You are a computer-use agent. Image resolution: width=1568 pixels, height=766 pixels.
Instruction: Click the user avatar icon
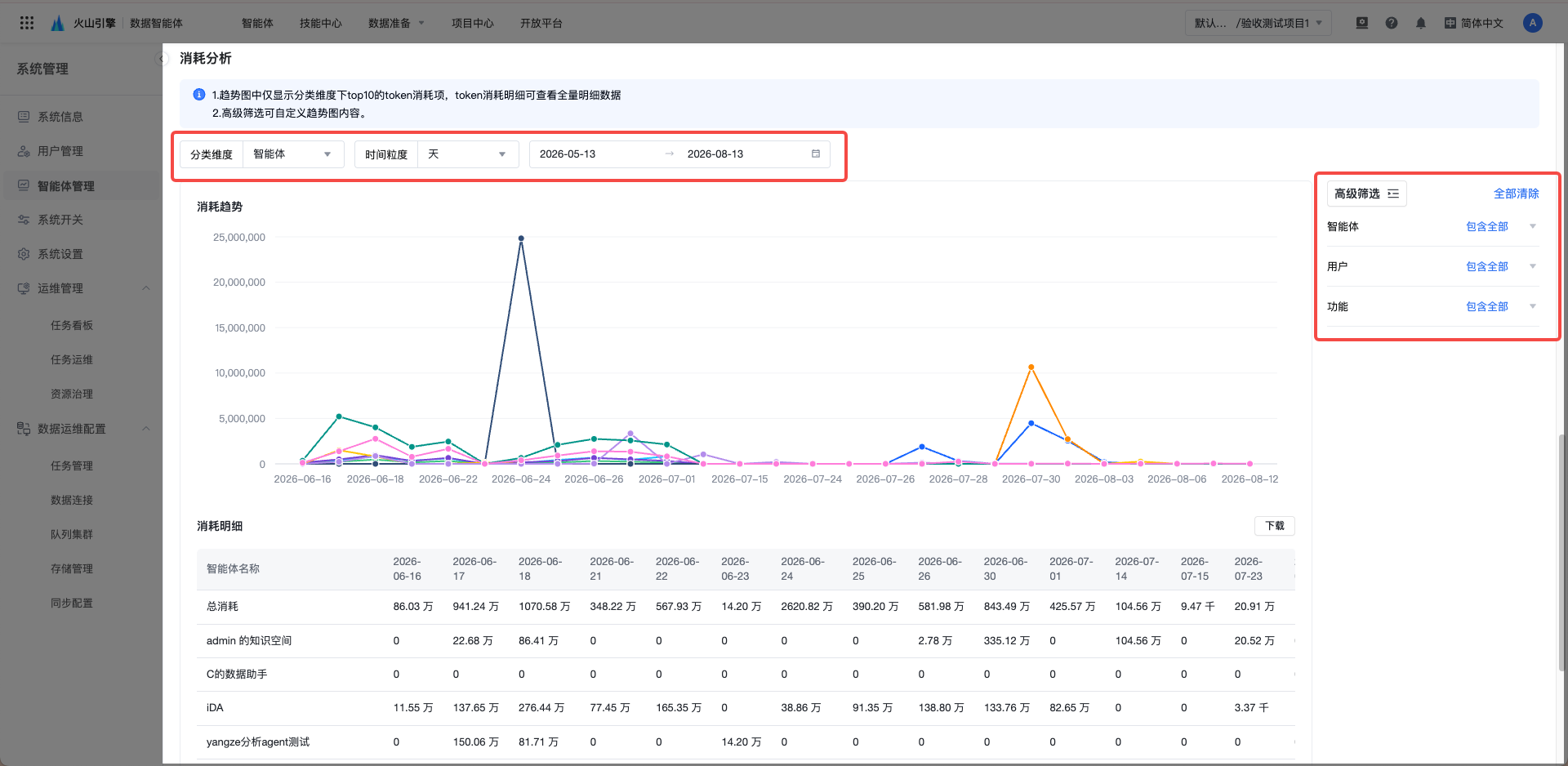coord(1533,23)
